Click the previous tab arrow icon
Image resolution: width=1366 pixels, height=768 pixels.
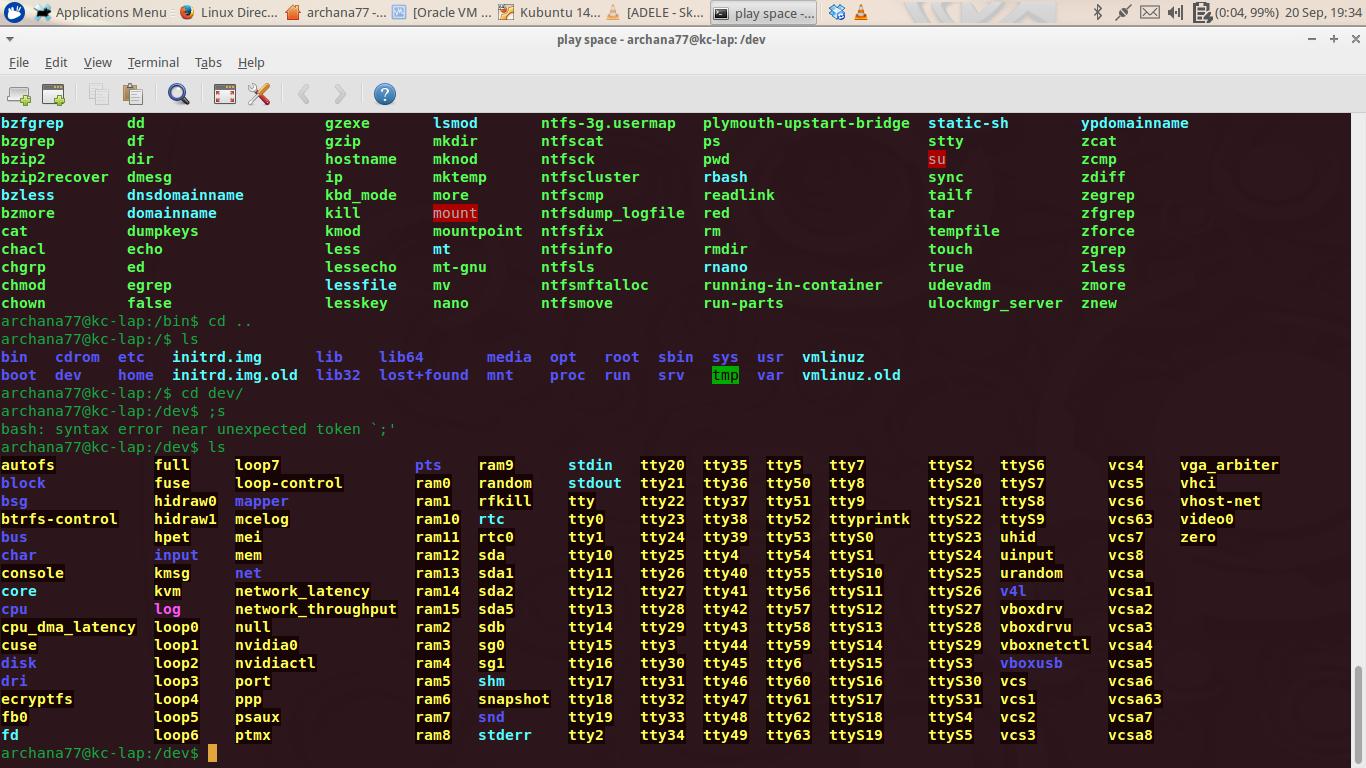pos(304,94)
